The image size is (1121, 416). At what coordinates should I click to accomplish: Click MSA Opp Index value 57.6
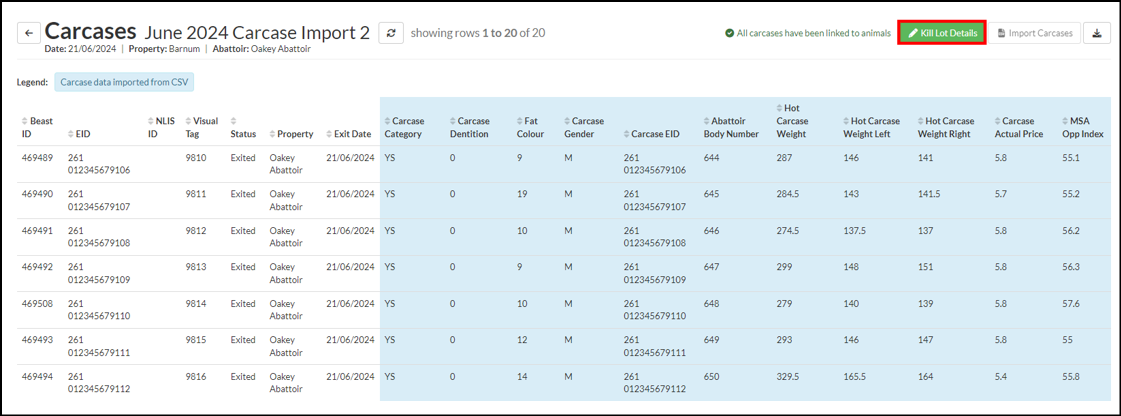point(1071,303)
